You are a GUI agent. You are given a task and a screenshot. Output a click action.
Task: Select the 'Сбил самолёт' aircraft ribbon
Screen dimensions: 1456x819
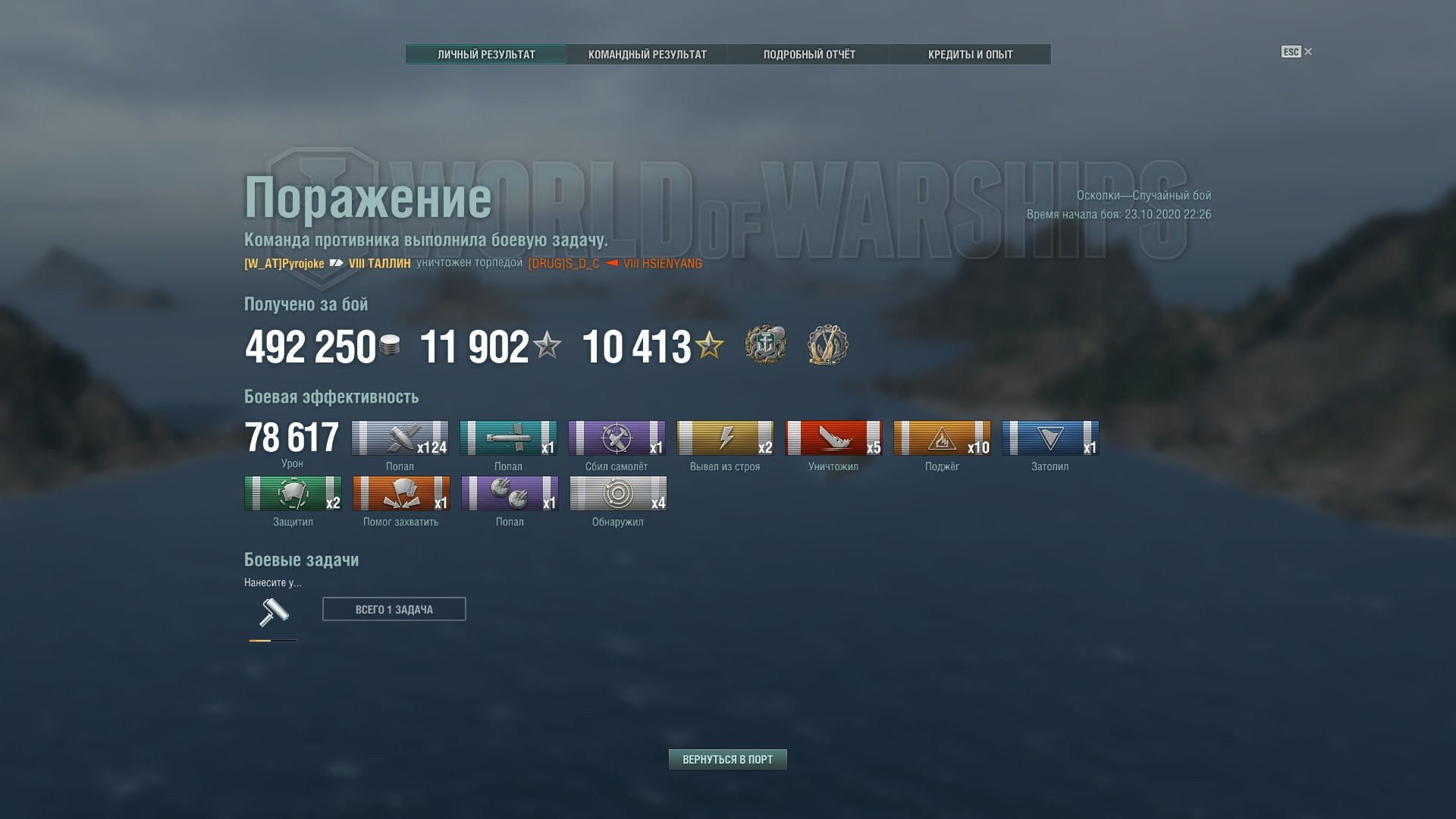[617, 438]
